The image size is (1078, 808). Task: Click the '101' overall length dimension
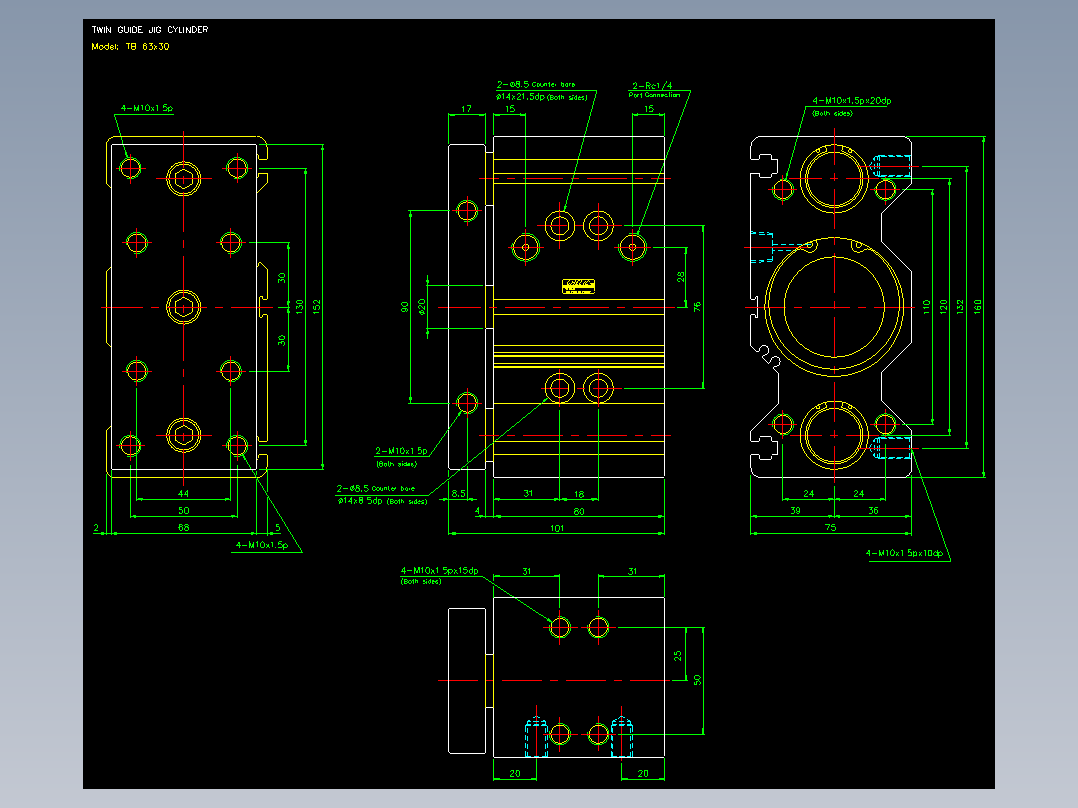(557, 528)
